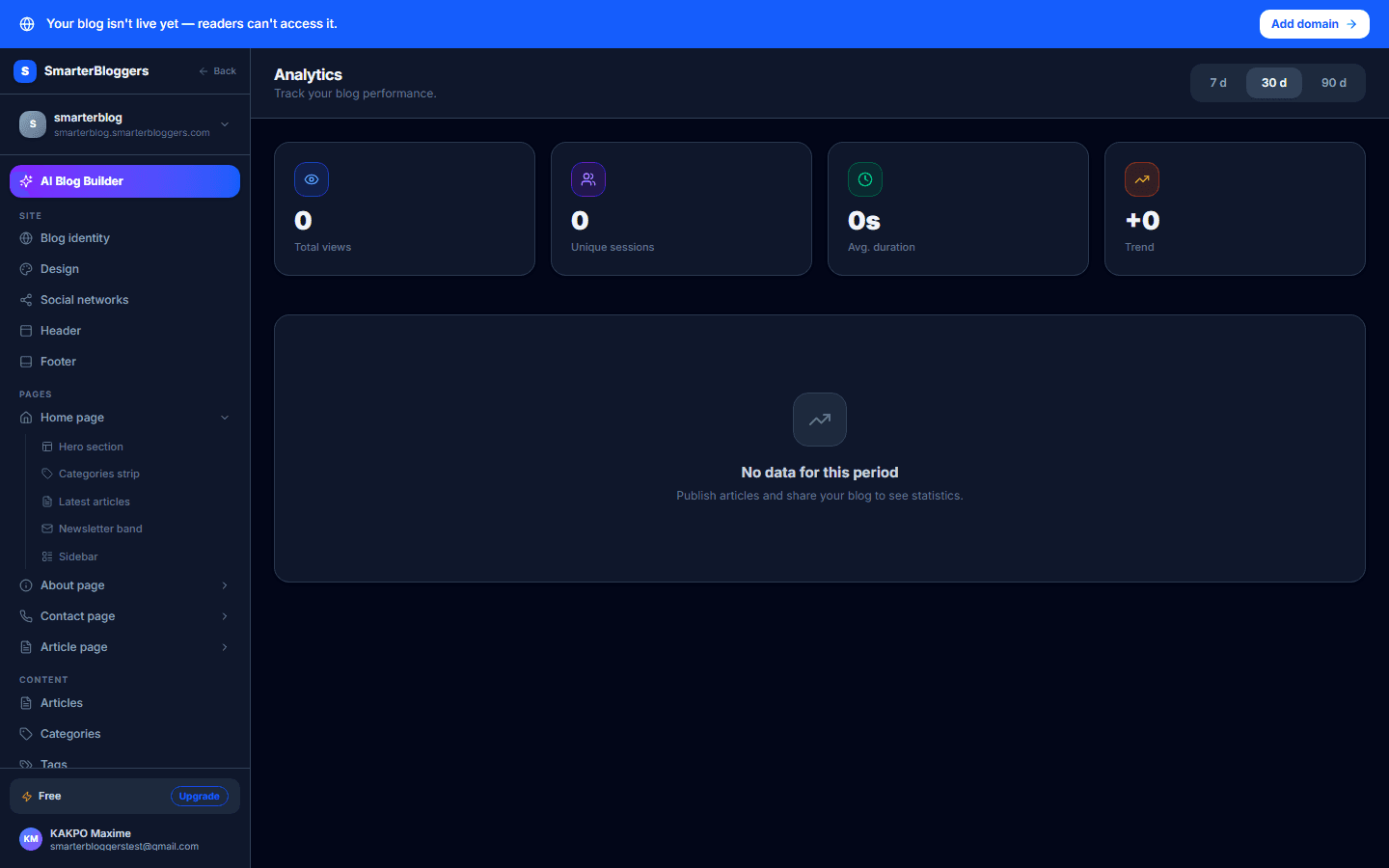The height and width of the screenshot is (868, 1389).
Task: Open Blog identity settings
Action: tap(124, 238)
